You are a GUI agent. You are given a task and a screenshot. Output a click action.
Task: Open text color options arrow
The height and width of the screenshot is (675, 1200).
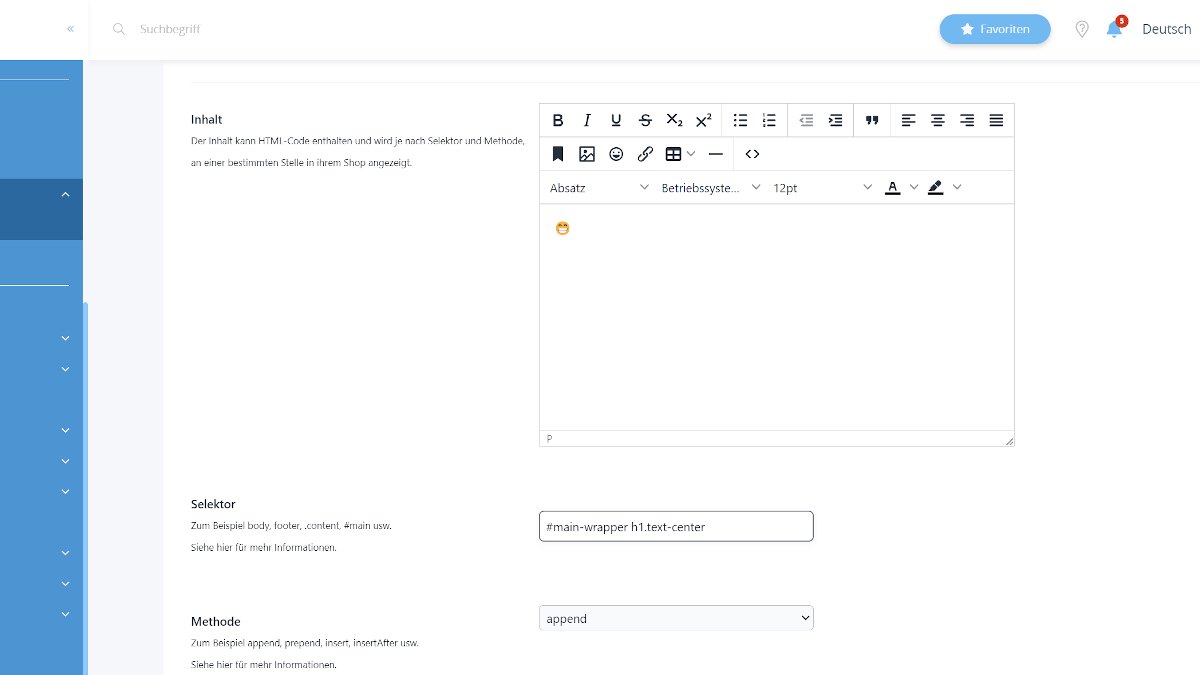[913, 188]
